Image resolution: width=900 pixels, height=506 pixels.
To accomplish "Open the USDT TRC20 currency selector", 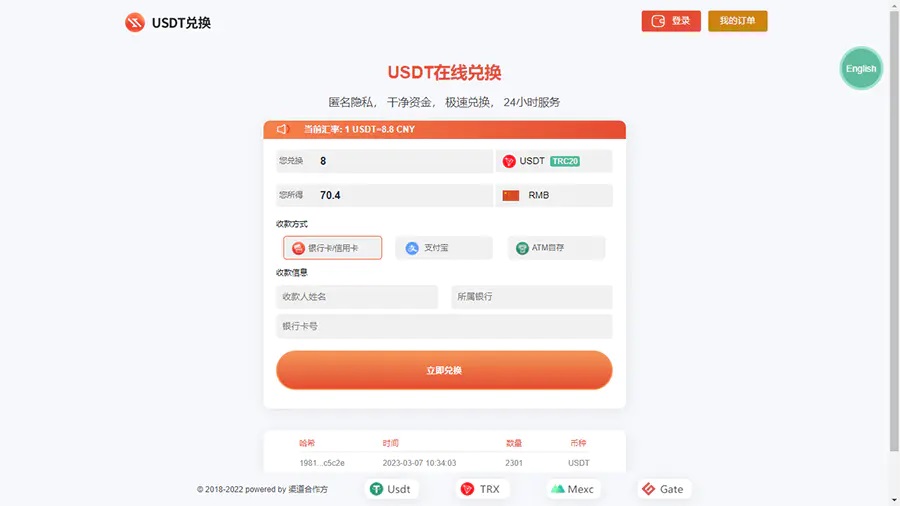I will tap(554, 161).
